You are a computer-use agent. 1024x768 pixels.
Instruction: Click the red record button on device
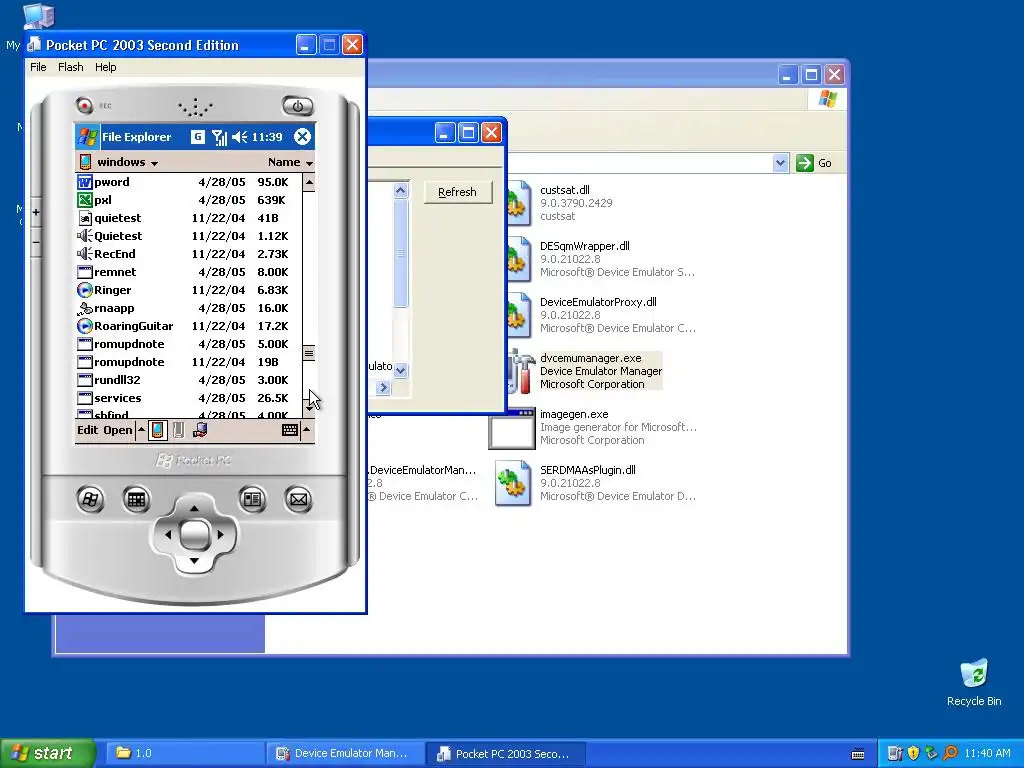click(x=84, y=105)
